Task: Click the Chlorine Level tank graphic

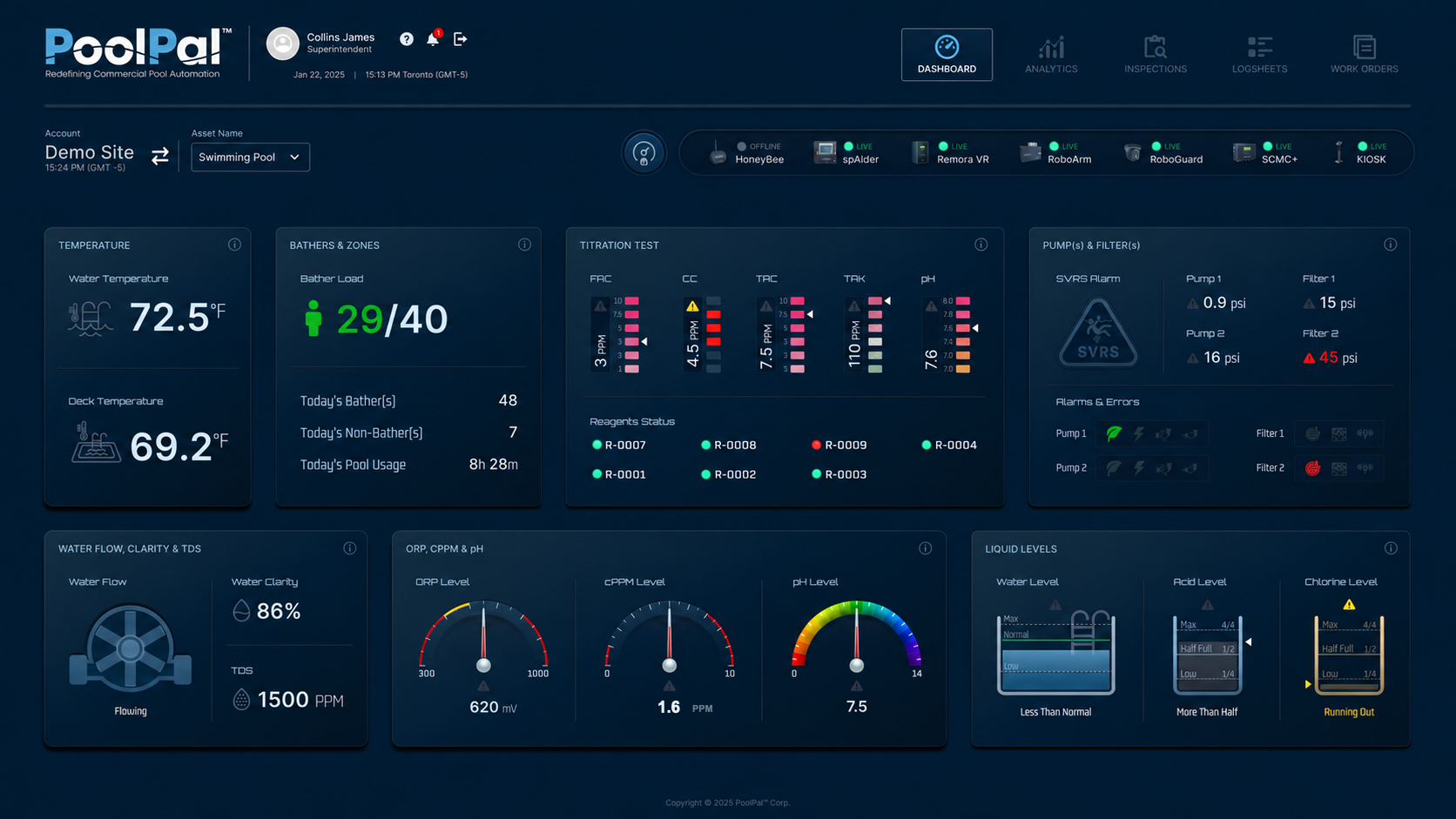Action: 1349,655
